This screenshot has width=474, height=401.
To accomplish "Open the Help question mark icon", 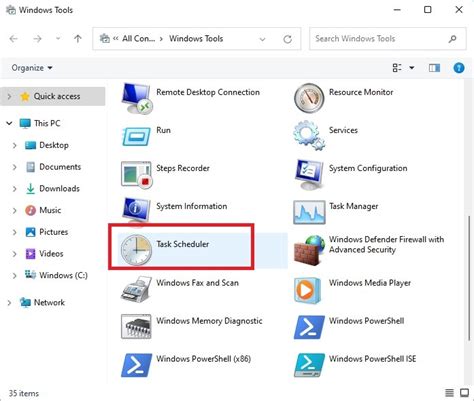I will (459, 68).
